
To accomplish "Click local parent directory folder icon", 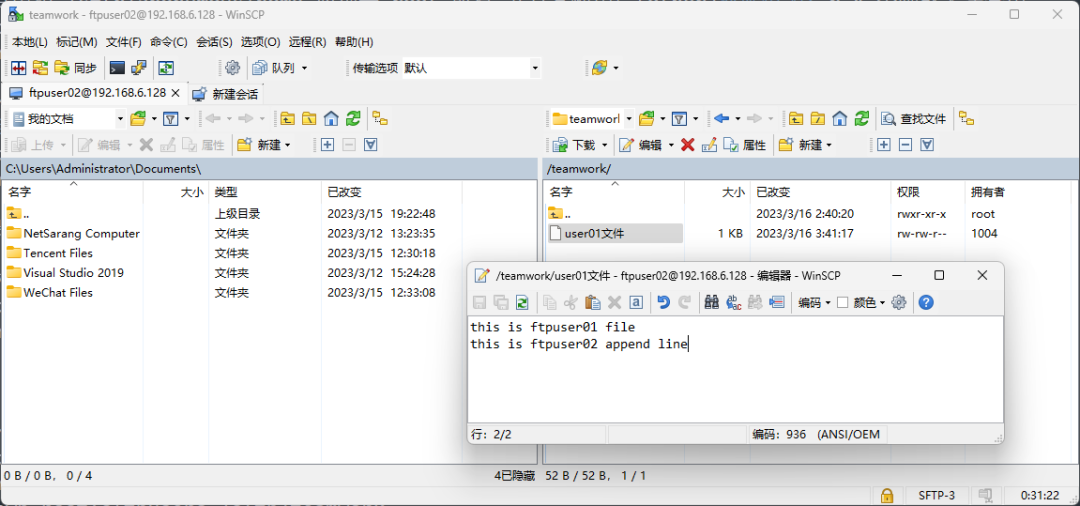I will point(287,118).
